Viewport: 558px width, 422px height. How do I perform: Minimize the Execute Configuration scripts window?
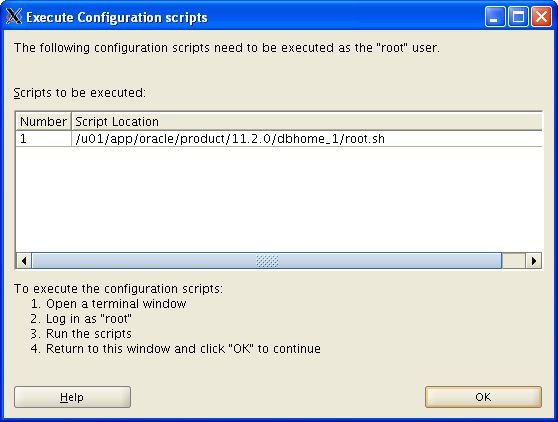[x=495, y=17]
